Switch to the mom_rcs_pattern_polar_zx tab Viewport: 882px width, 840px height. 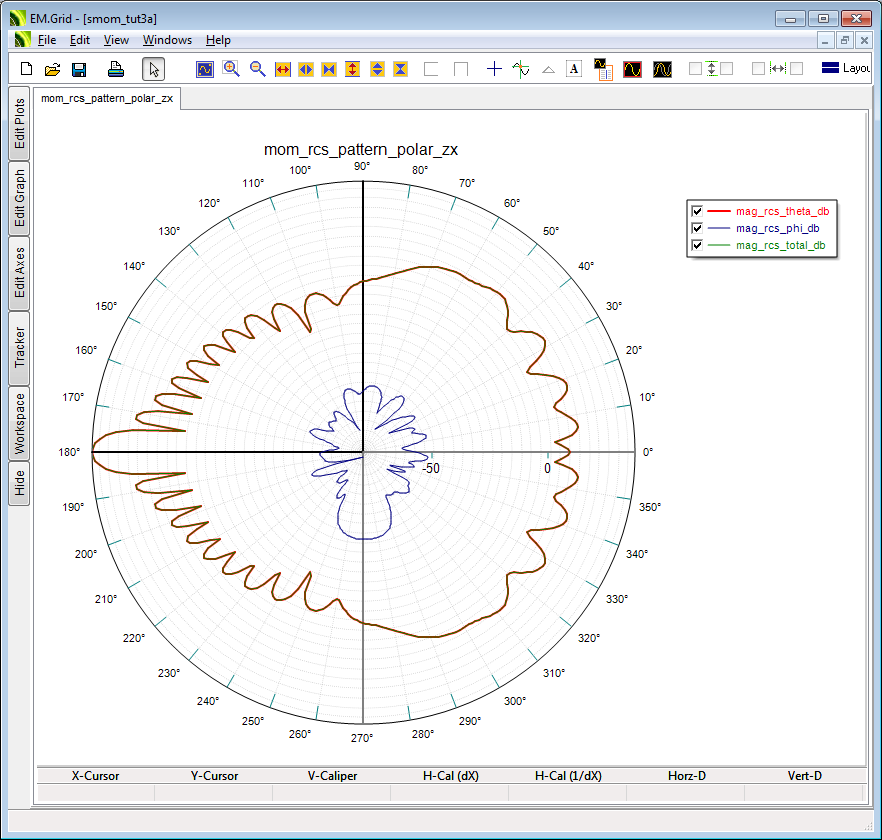click(107, 98)
